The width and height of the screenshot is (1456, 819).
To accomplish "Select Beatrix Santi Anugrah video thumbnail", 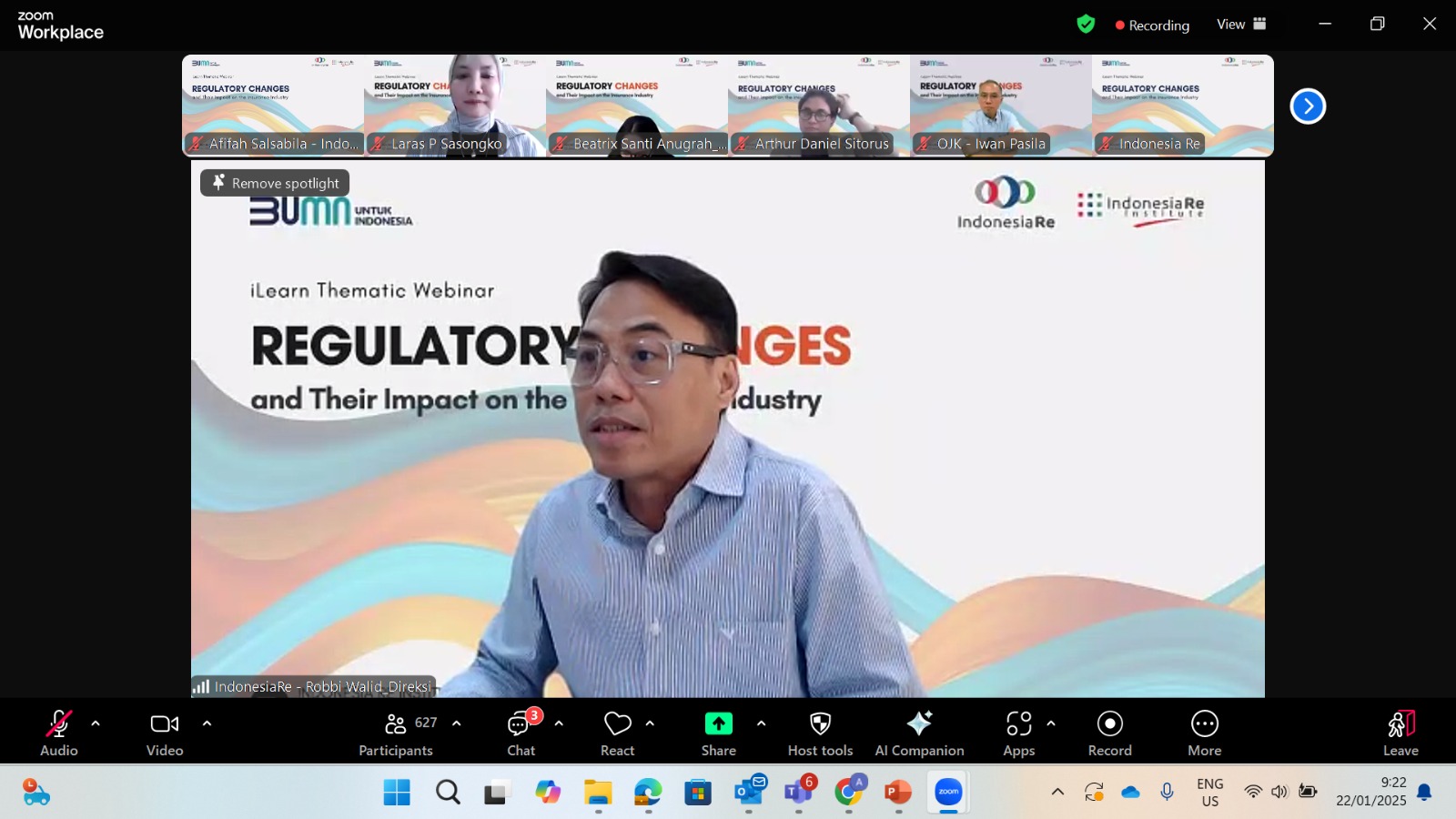I will coord(637,106).
